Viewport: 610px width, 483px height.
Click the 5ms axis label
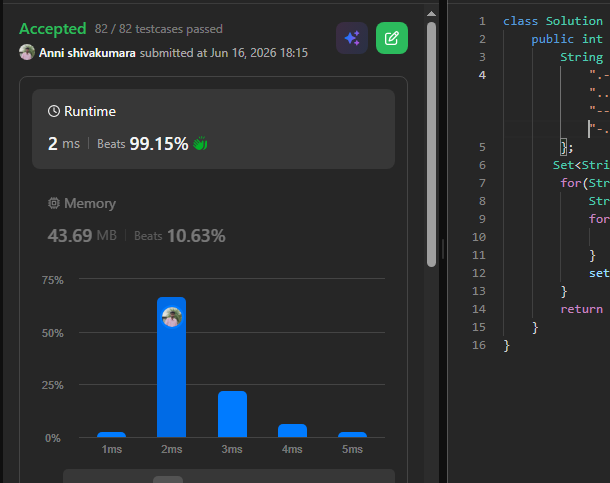(x=352, y=449)
